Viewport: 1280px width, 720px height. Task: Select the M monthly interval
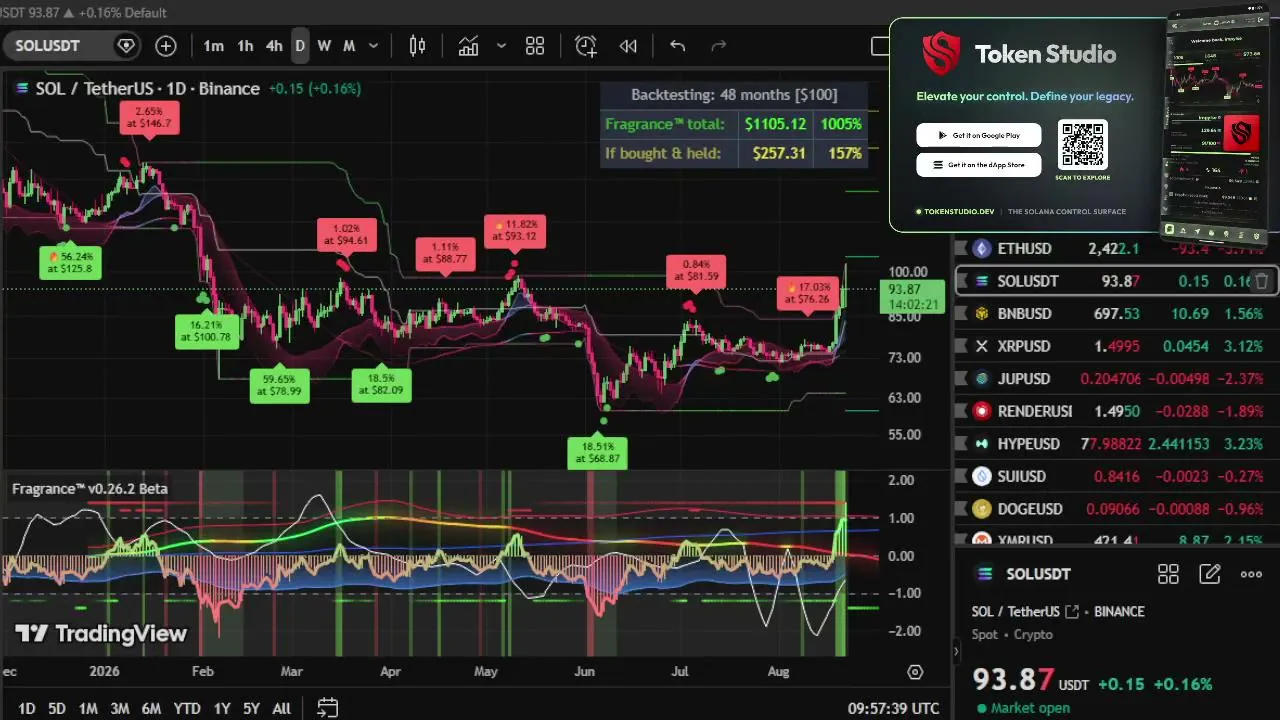tap(349, 46)
